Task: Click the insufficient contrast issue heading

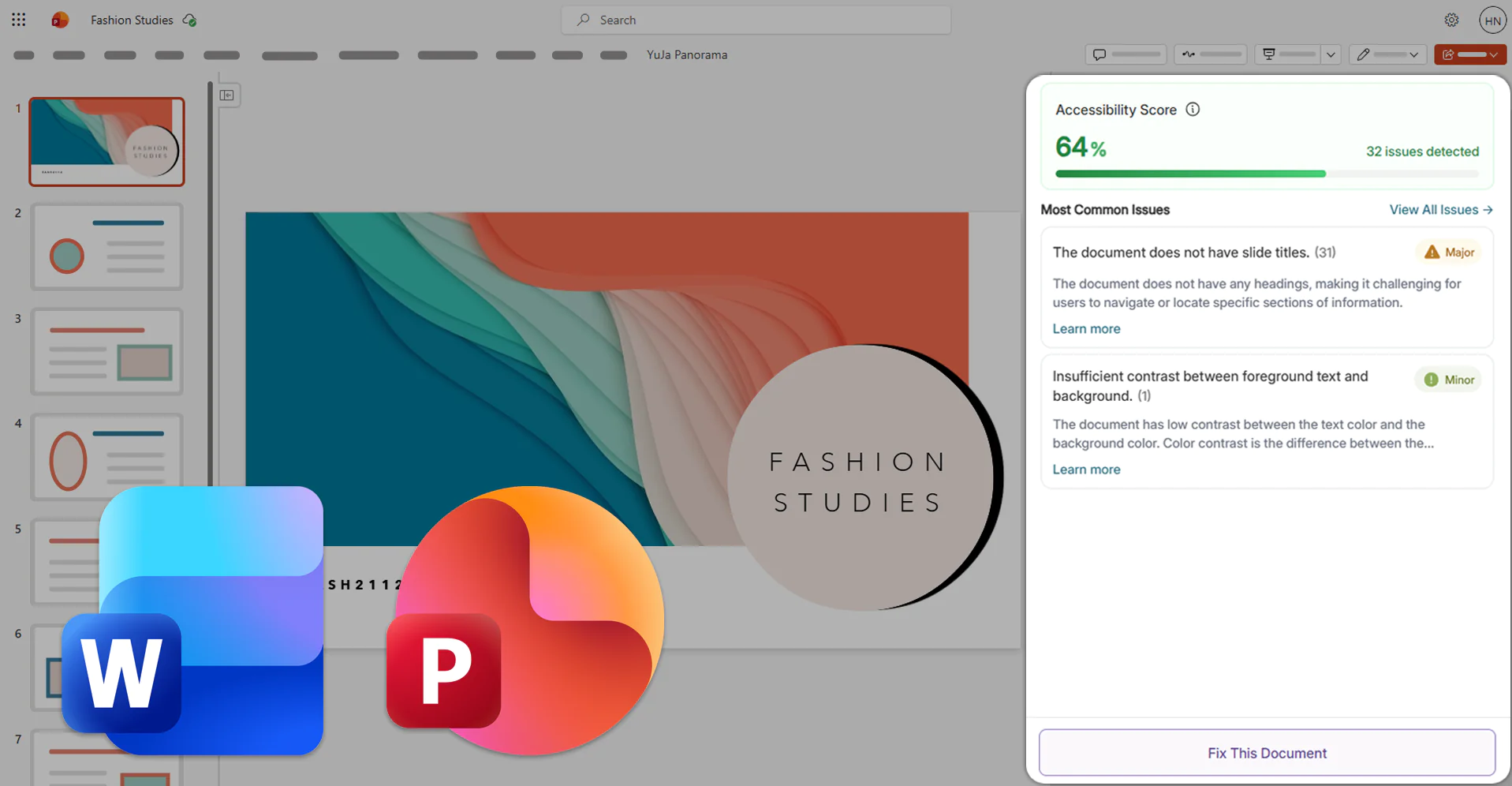Action: coord(1210,386)
